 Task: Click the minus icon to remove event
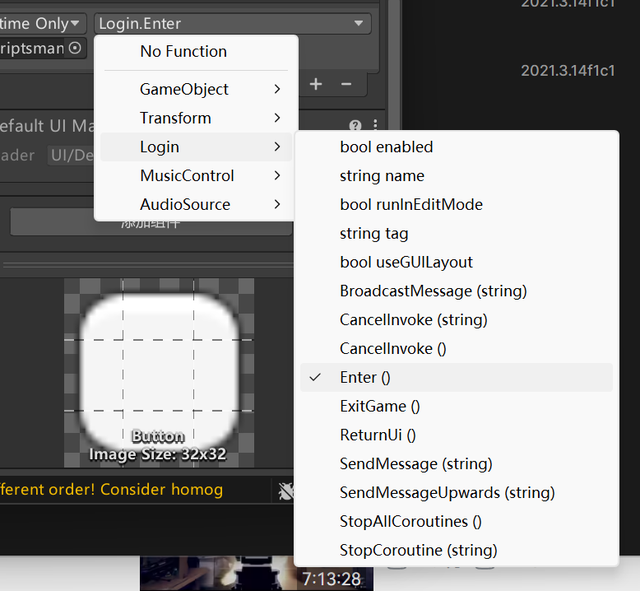pos(346,84)
